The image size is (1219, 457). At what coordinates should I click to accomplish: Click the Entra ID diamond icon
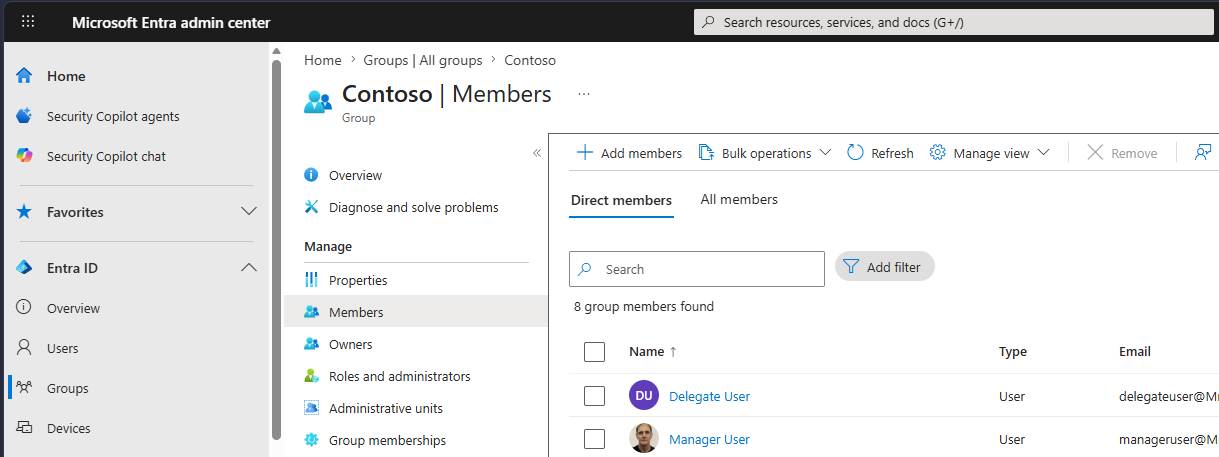(25, 268)
